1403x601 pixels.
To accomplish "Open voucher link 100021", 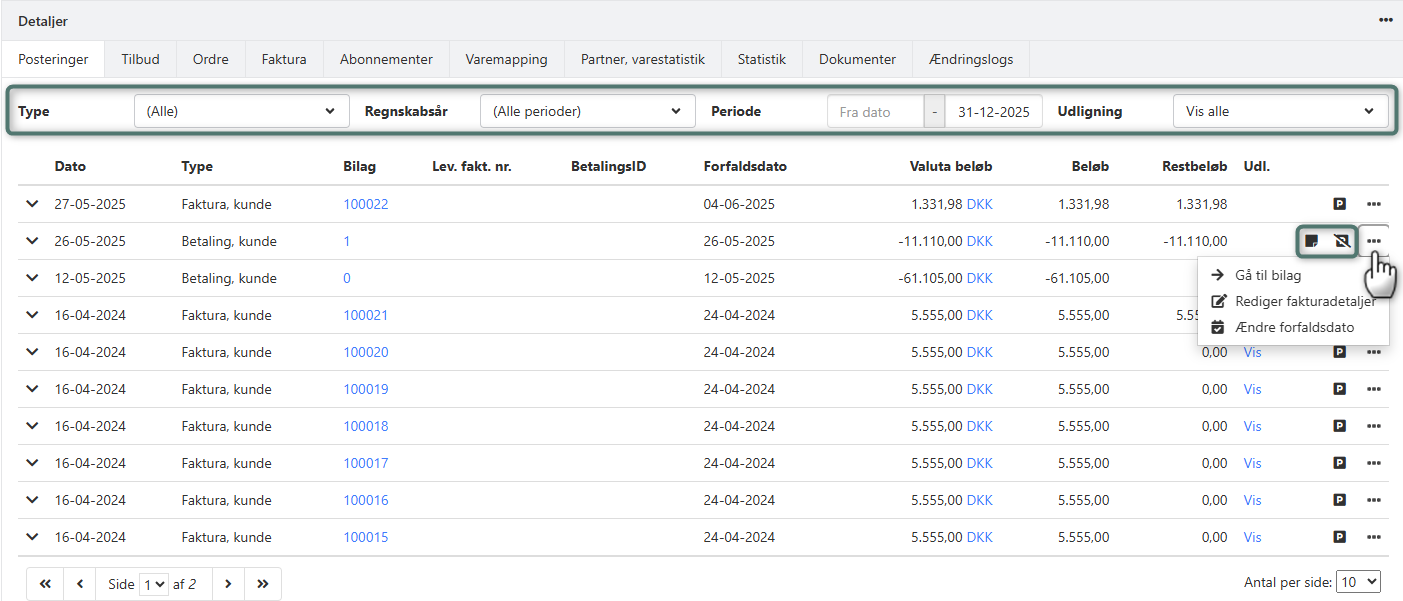I will pyautogui.click(x=365, y=315).
